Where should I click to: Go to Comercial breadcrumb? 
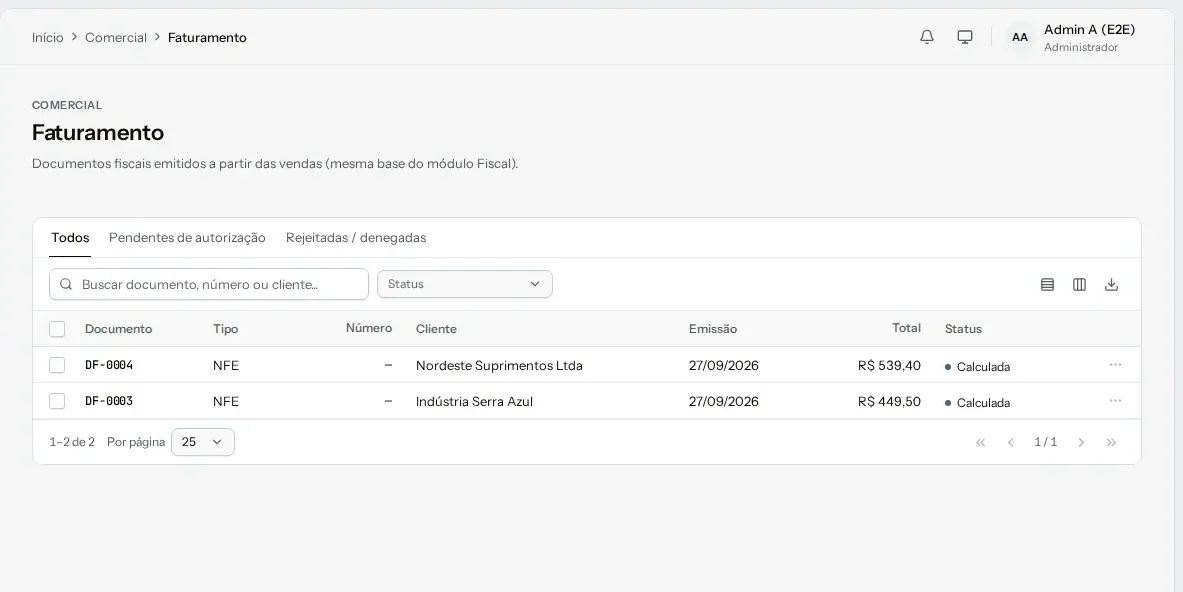[115, 38]
